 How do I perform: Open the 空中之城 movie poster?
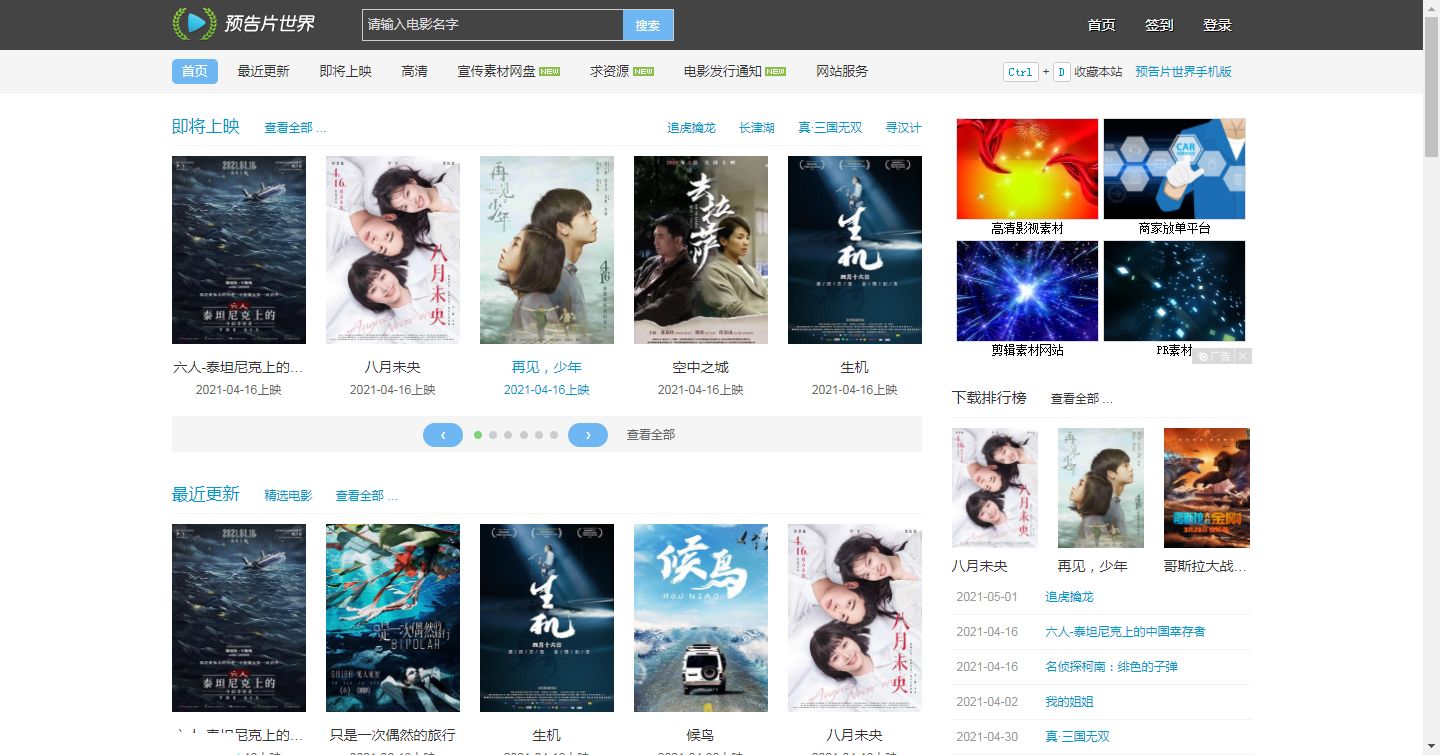tap(701, 250)
